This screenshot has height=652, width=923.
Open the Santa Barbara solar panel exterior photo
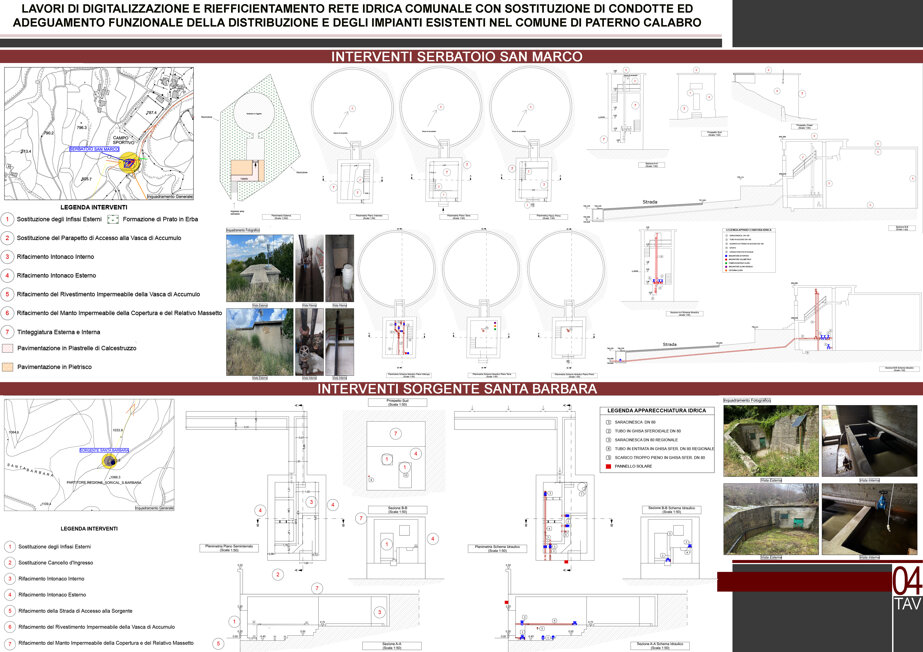(771, 441)
